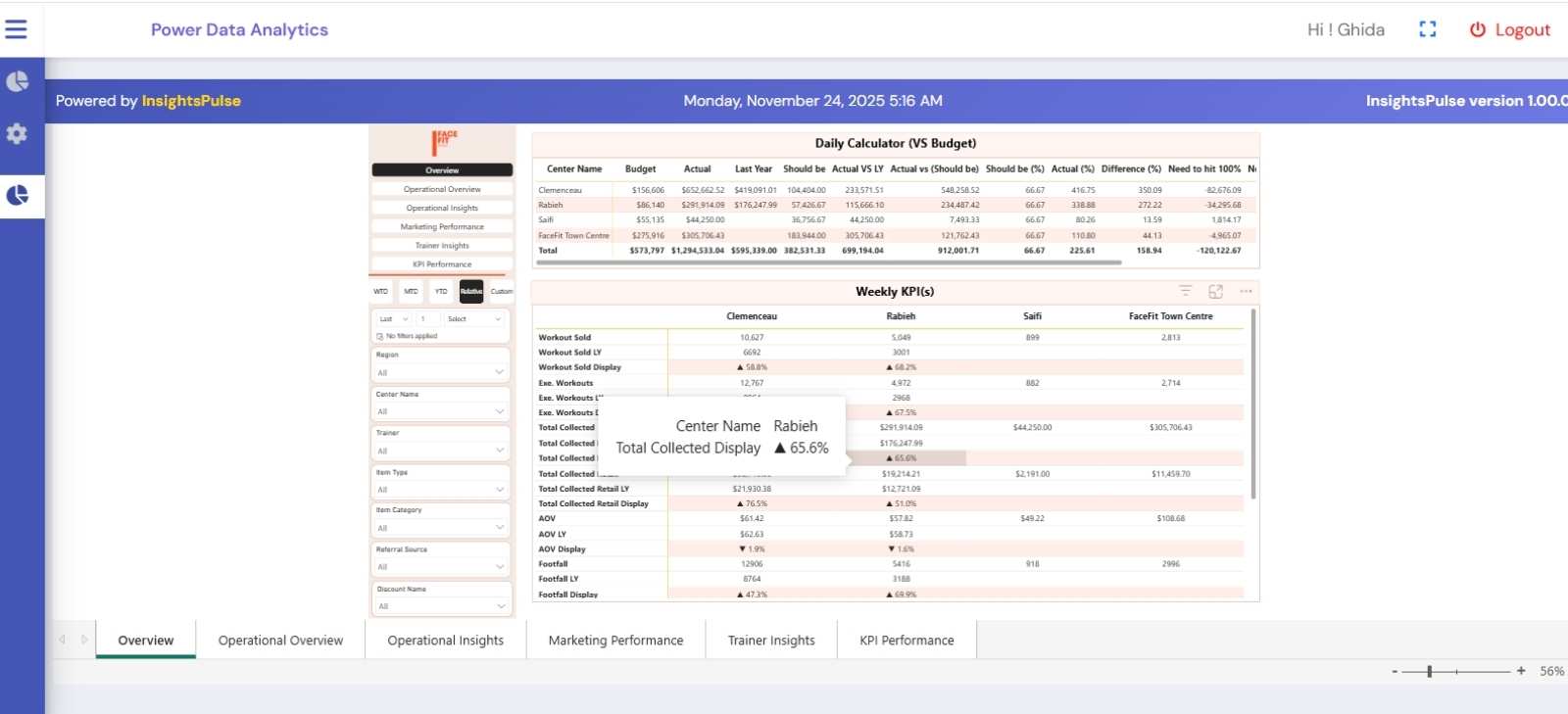This screenshot has height=714, width=1568.
Task: Select the YTD period toggle
Action: (x=441, y=291)
